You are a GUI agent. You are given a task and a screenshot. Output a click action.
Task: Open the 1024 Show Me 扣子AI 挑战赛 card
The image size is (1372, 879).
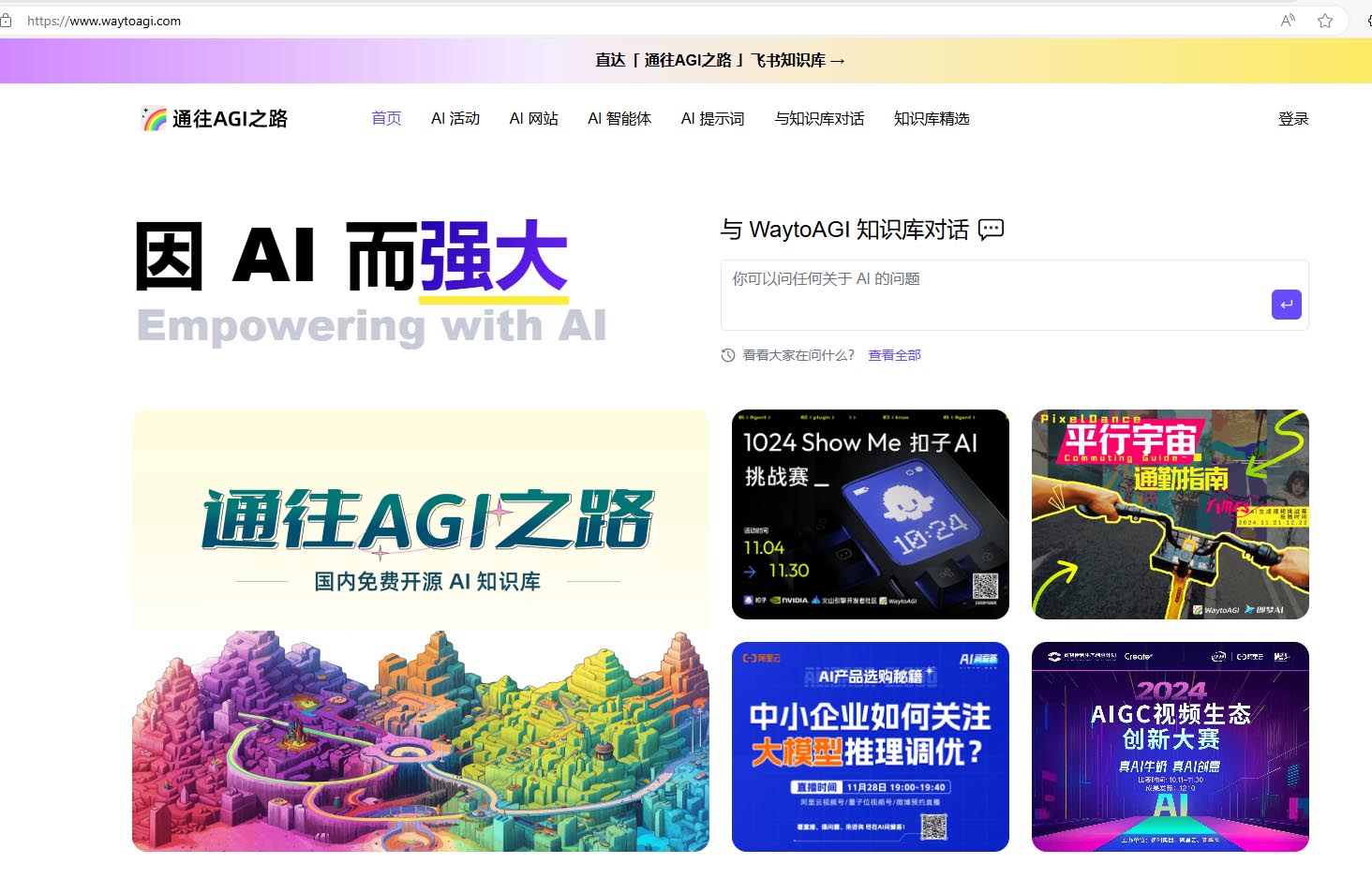tap(870, 514)
